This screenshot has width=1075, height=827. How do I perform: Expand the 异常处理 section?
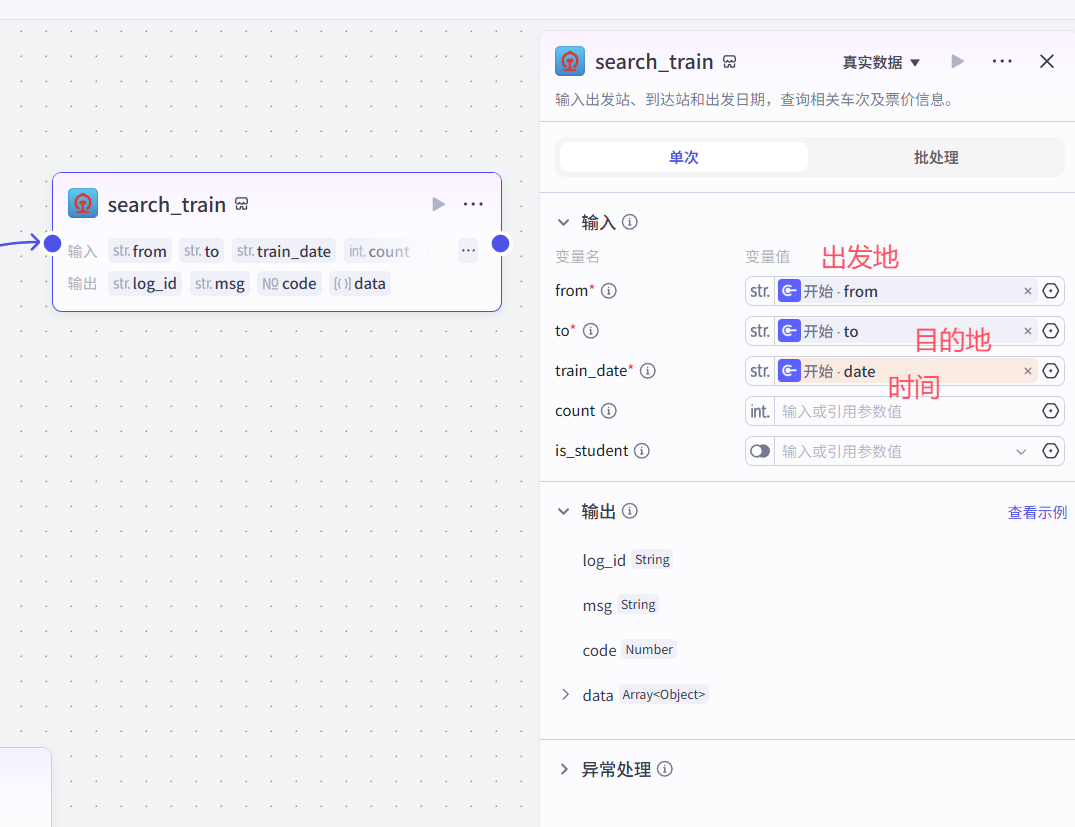point(564,769)
